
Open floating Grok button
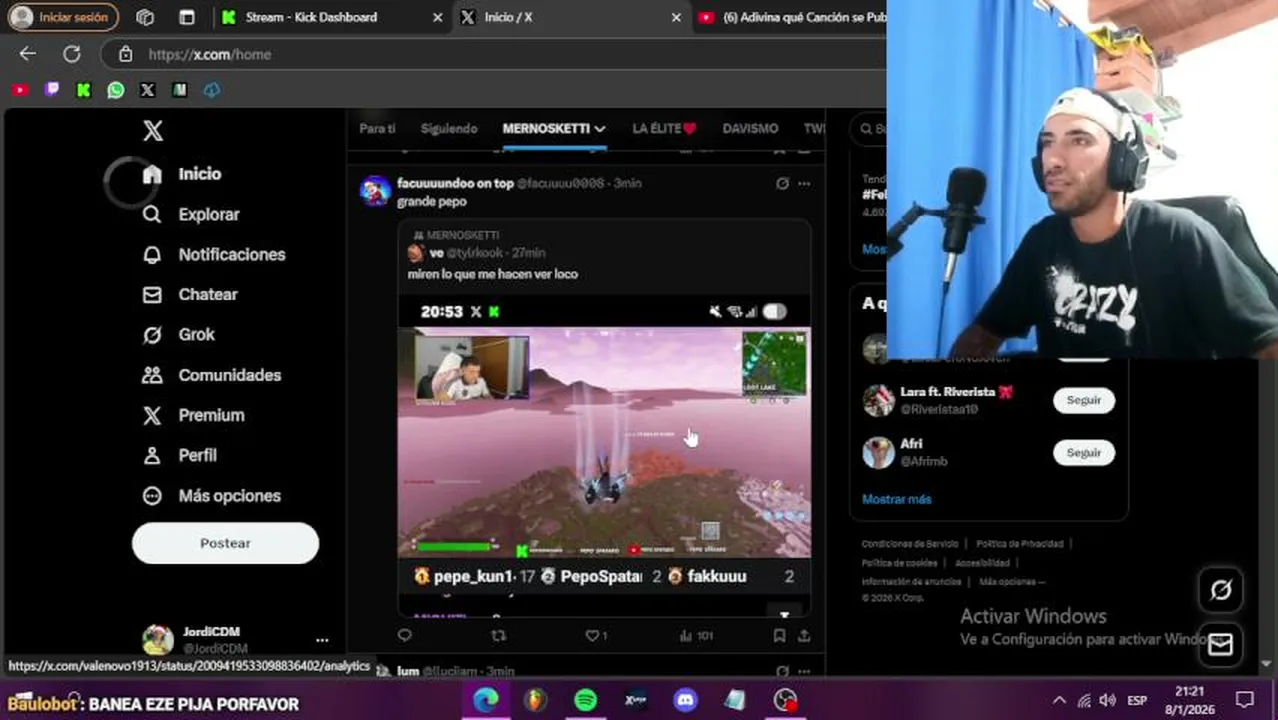pos(1221,590)
